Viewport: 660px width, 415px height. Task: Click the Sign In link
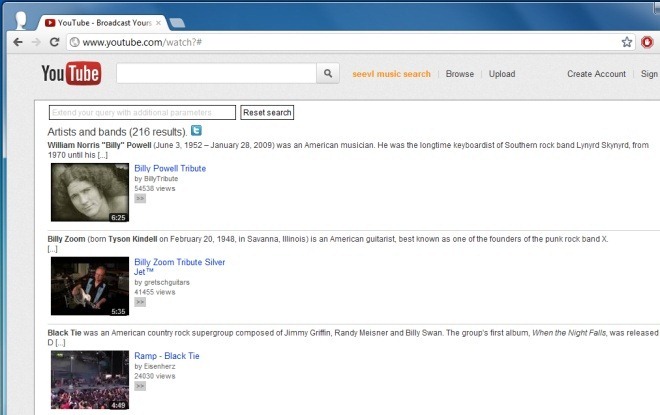click(x=650, y=74)
